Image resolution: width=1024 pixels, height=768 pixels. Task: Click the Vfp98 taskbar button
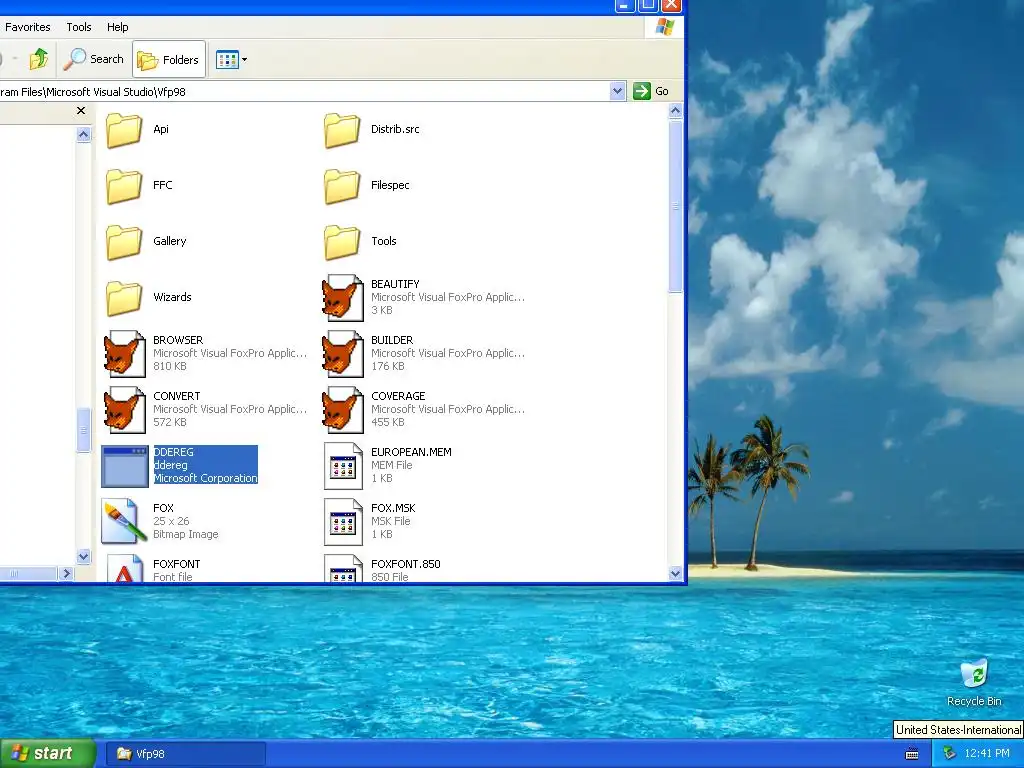point(187,754)
